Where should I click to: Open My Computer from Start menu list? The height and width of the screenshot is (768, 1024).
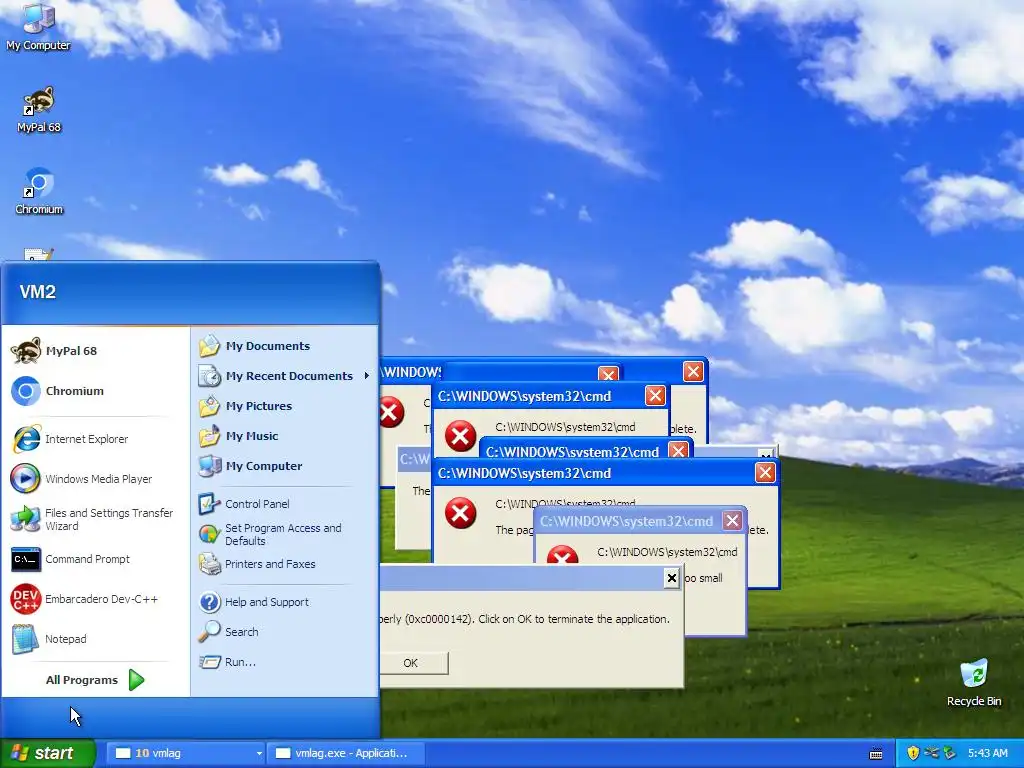point(284,466)
